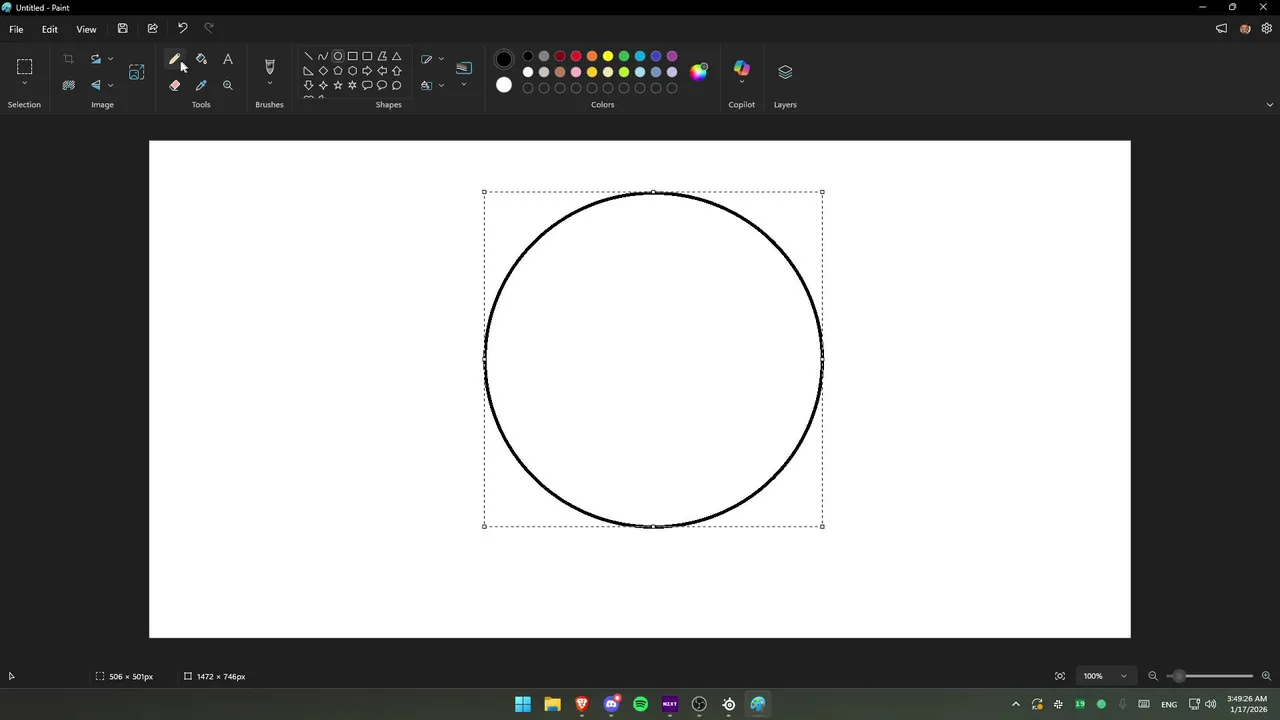This screenshot has width=1280, height=720.
Task: Show hidden system tray icons
Action: pos(1016,704)
